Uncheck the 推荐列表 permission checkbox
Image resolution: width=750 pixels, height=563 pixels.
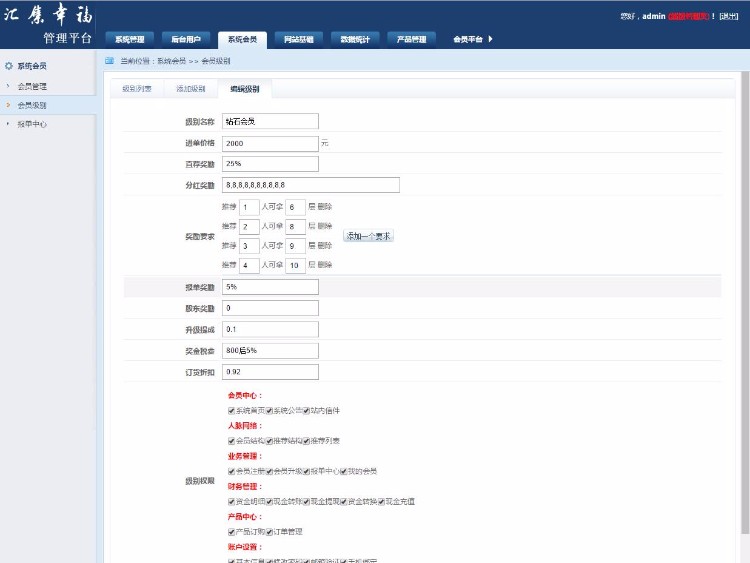click(x=307, y=441)
